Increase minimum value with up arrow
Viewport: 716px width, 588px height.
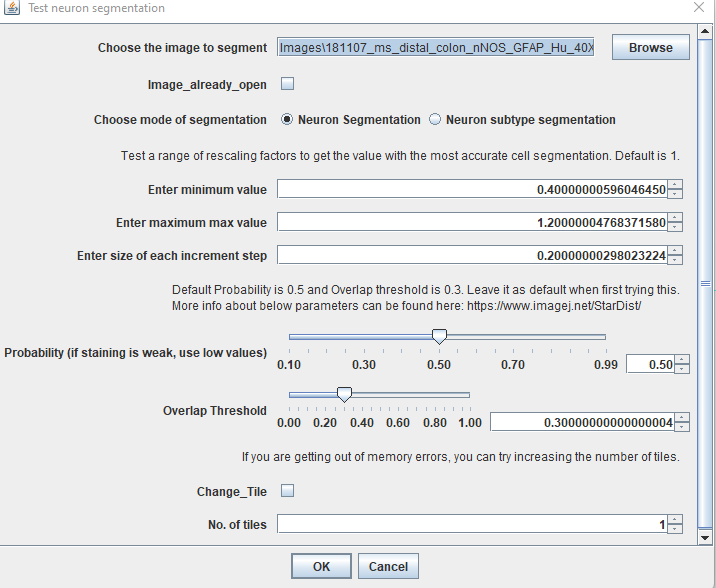pos(676,185)
